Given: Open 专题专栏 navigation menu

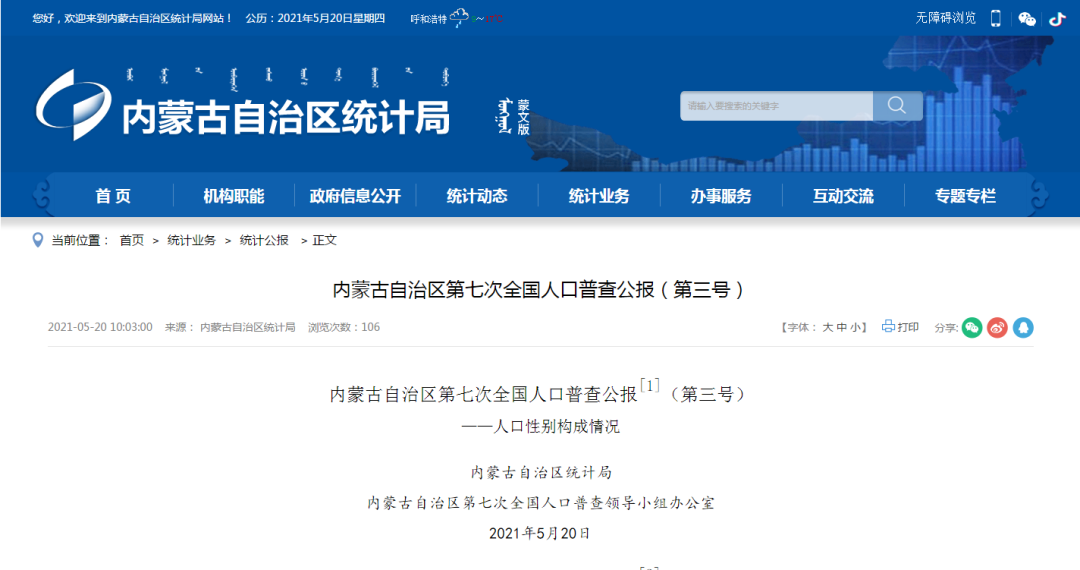Looking at the screenshot, I should point(965,196).
